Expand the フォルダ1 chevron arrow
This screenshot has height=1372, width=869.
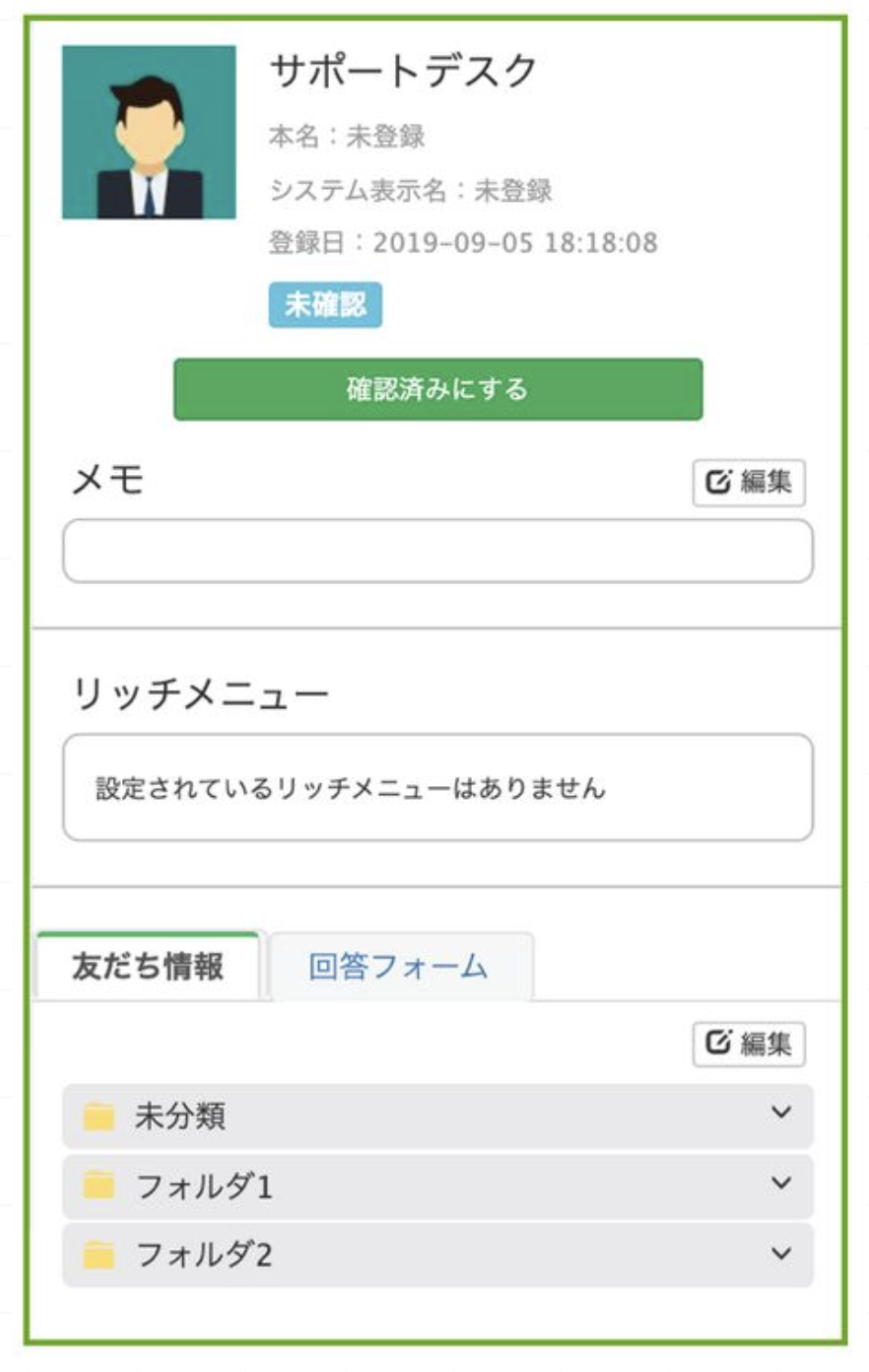pos(781,1184)
